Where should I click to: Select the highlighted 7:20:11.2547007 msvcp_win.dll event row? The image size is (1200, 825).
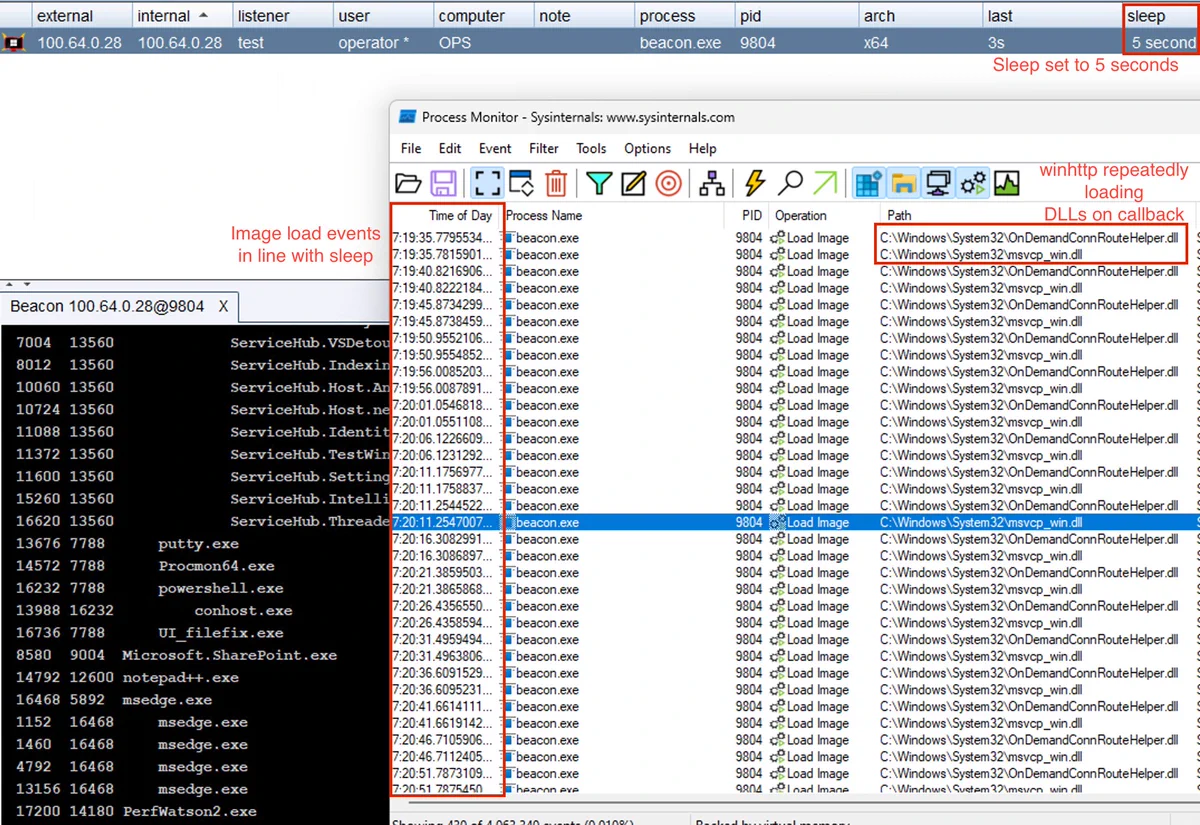[x=795, y=522]
